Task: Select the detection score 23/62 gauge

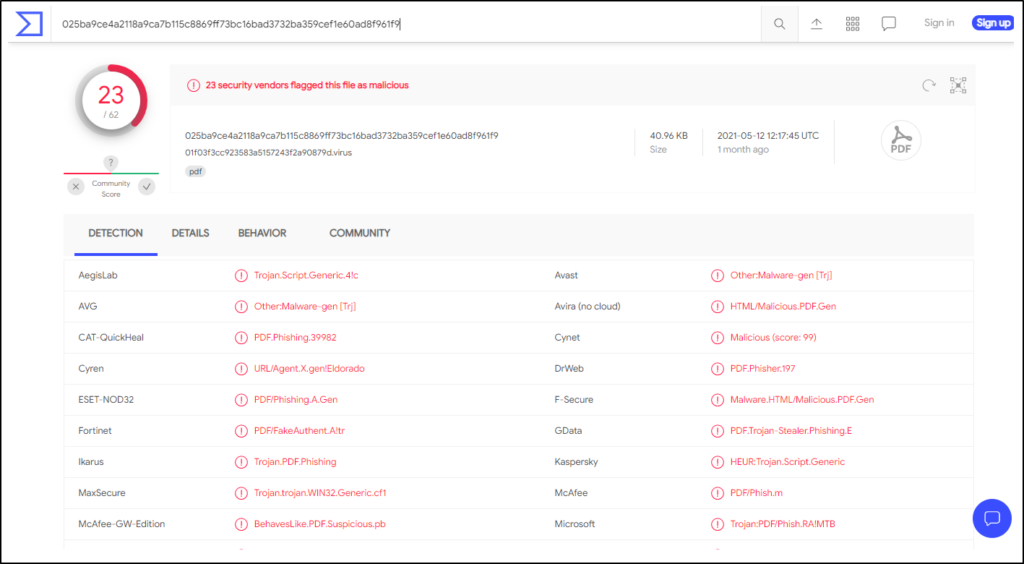Action: [x=111, y=101]
